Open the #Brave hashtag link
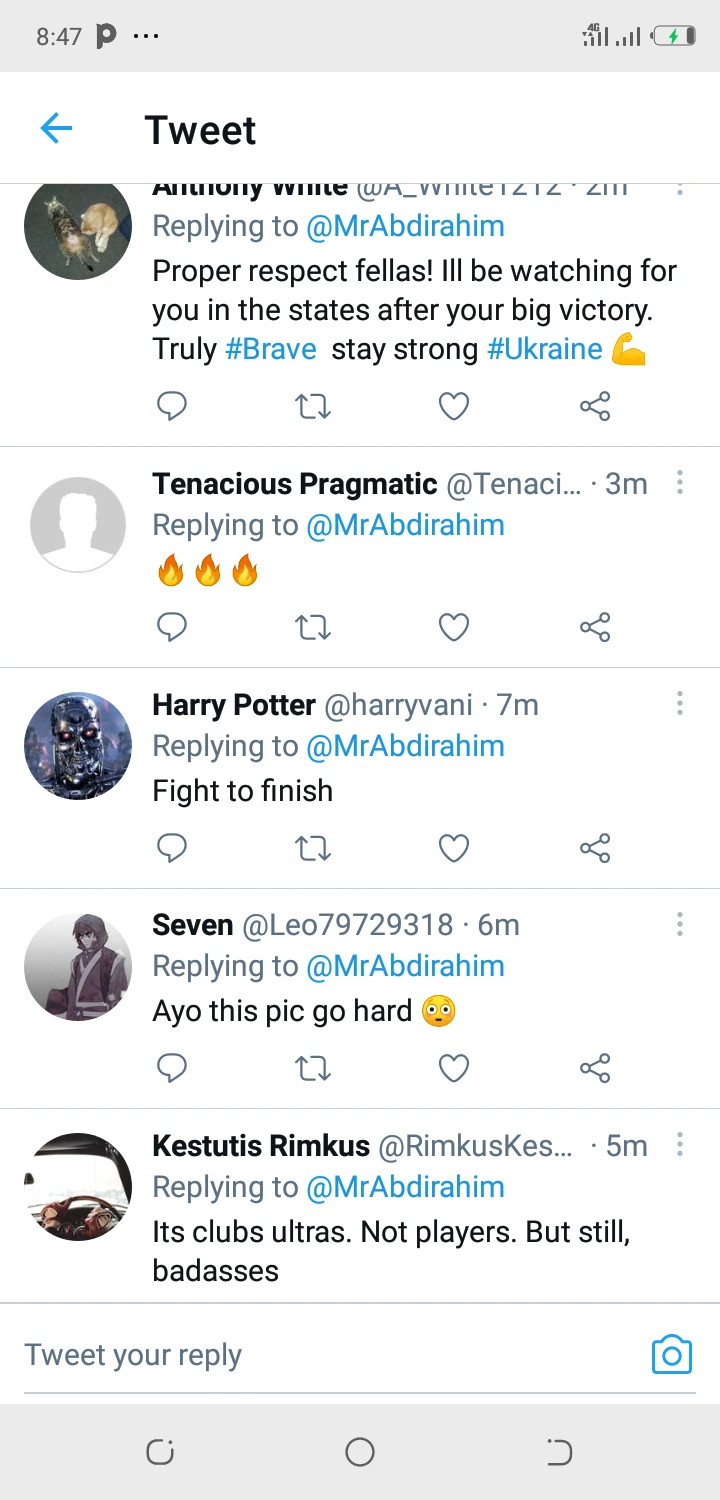This screenshot has width=720, height=1500. pos(271,349)
